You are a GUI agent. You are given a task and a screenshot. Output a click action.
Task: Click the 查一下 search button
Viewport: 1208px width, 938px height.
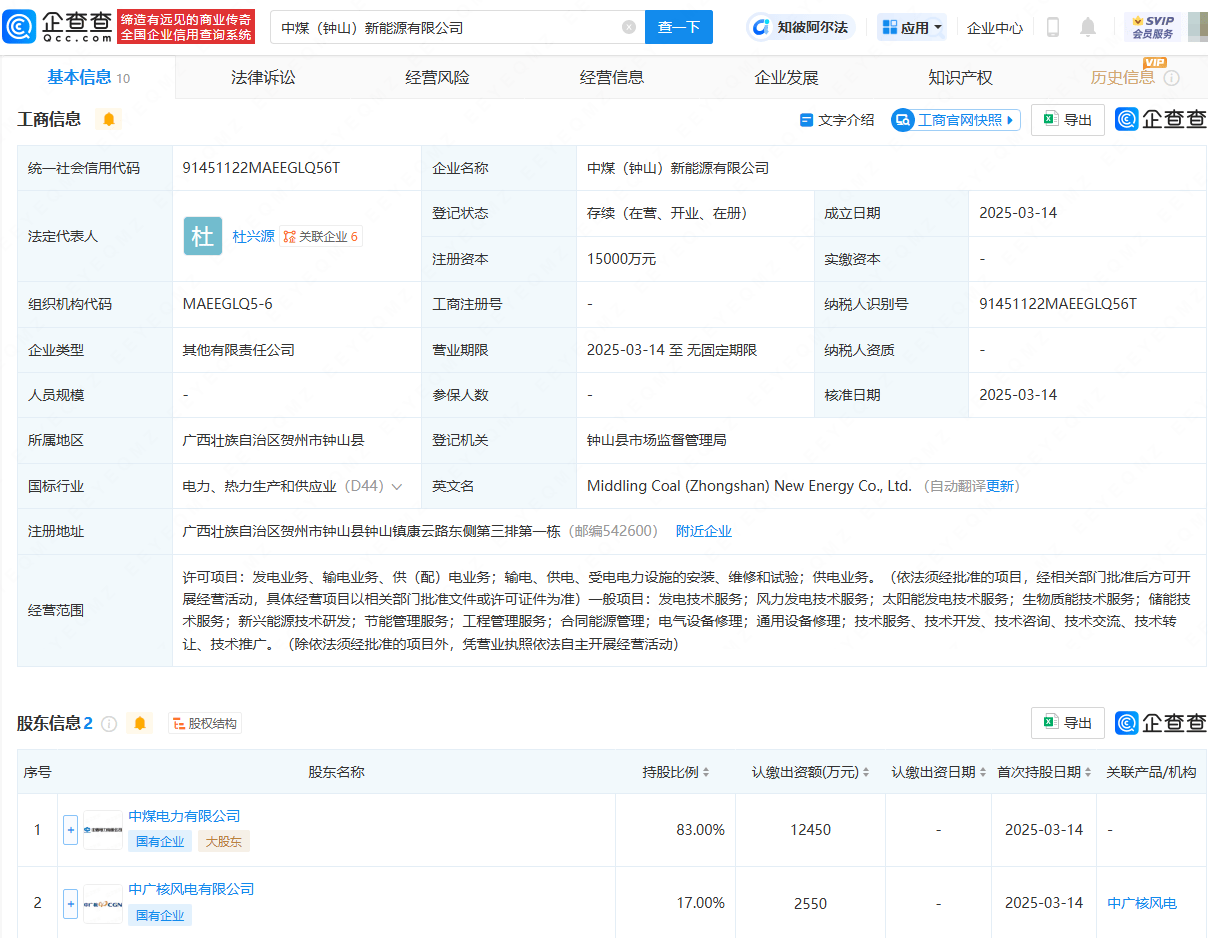click(679, 27)
